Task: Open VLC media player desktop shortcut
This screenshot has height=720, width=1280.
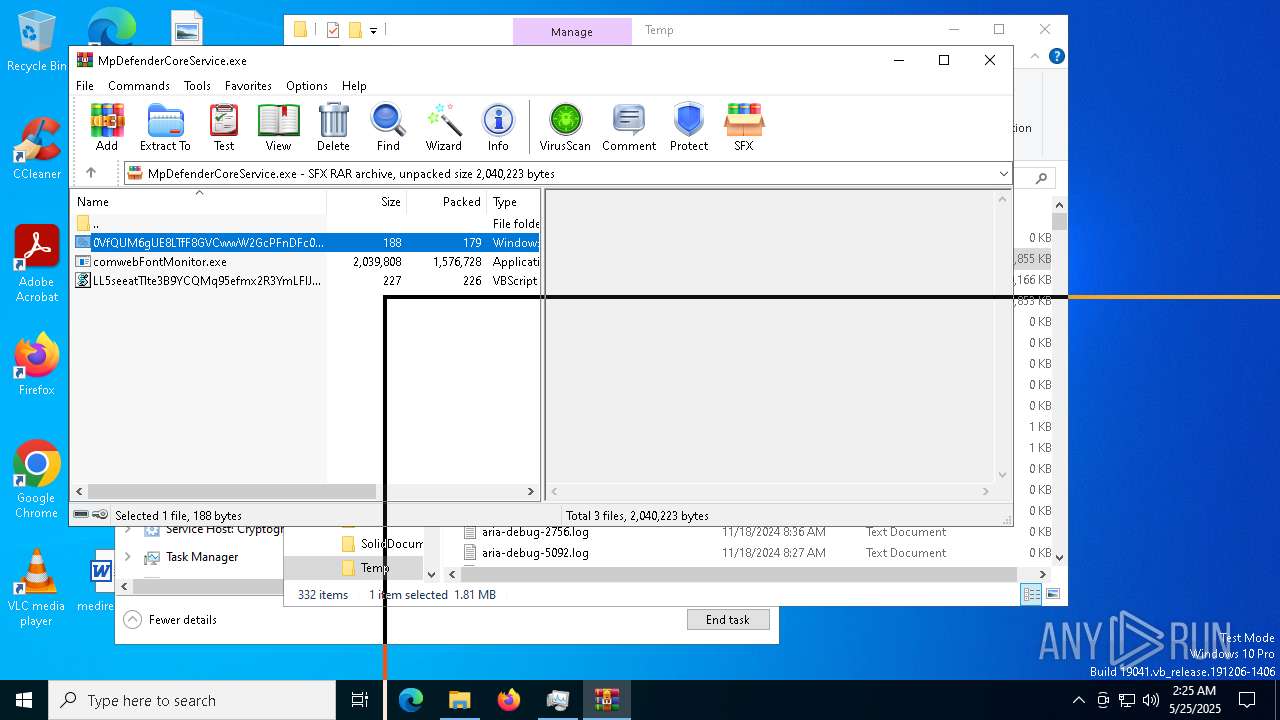Action: 37,587
